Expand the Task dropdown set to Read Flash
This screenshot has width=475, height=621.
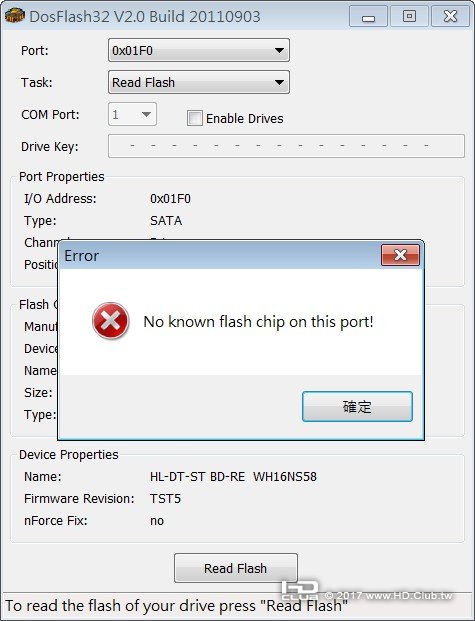pos(199,82)
